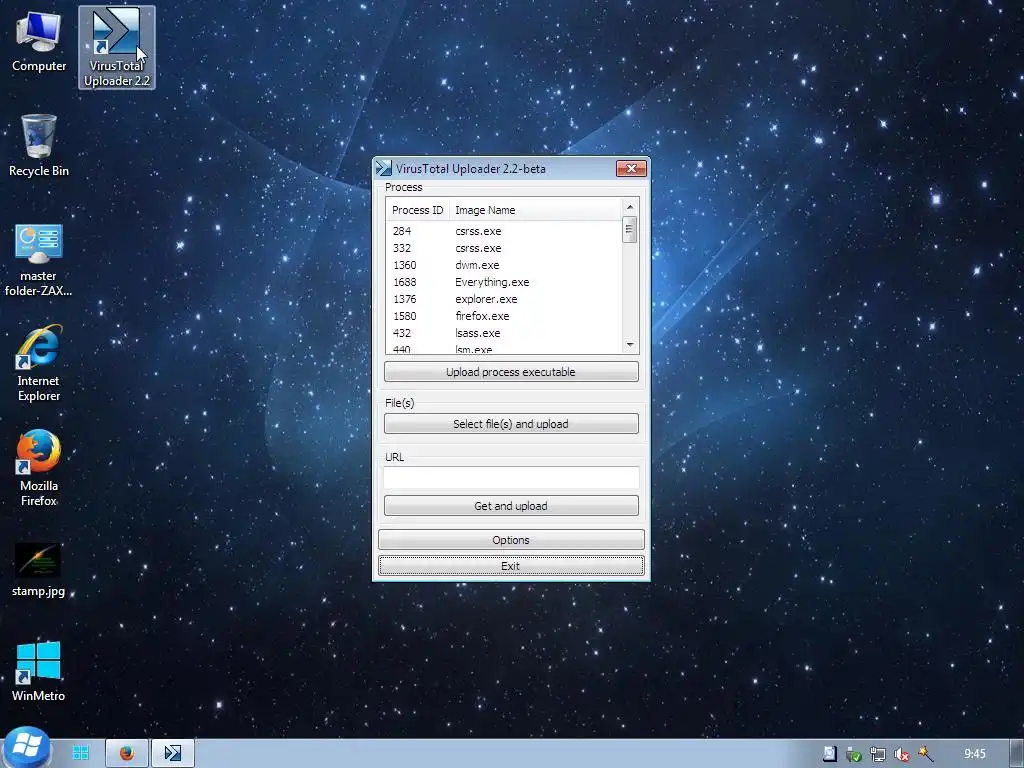The image size is (1024, 768).
Task: Focus the URL input field
Action: (x=511, y=477)
